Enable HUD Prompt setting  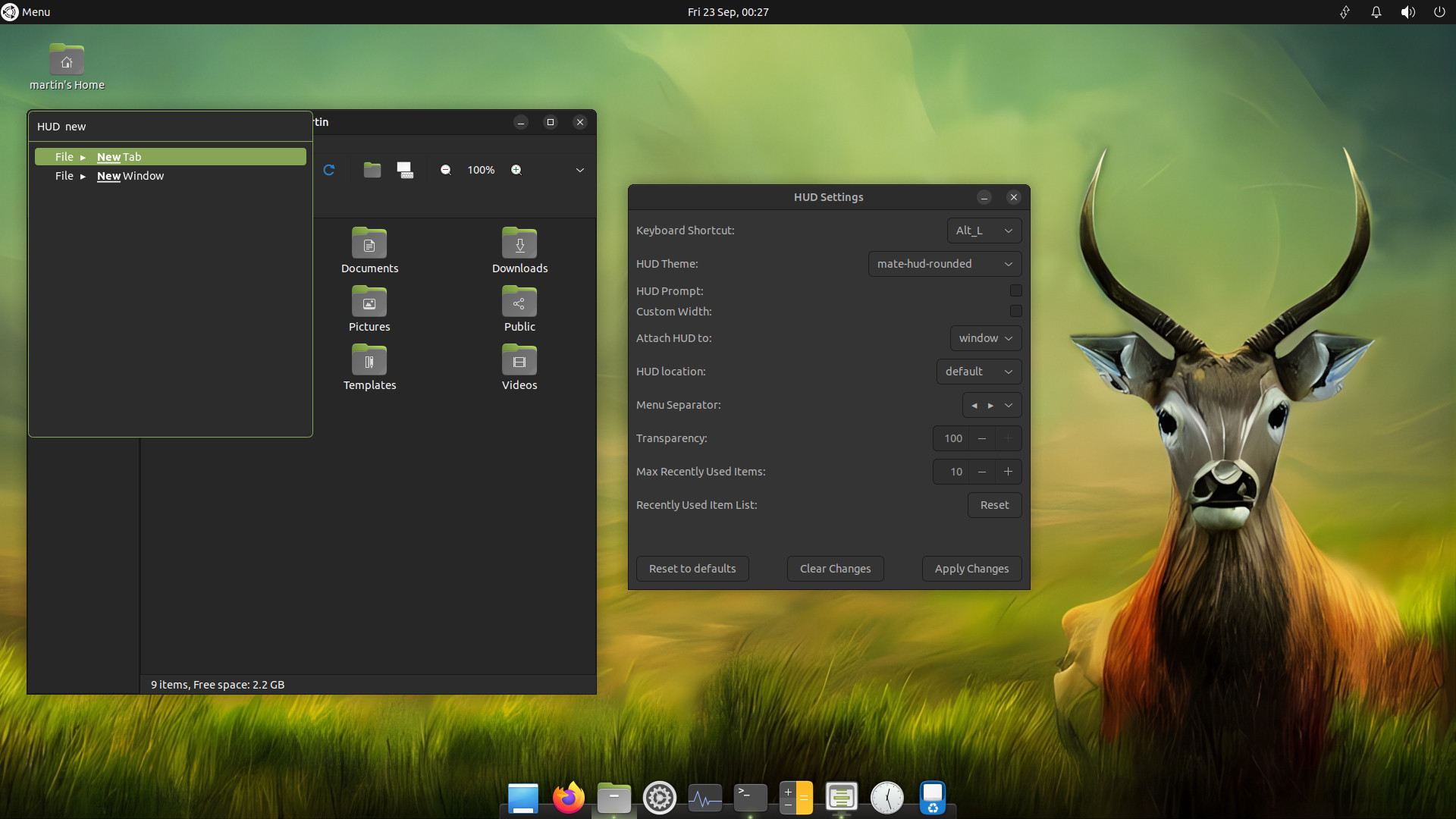tap(1016, 290)
